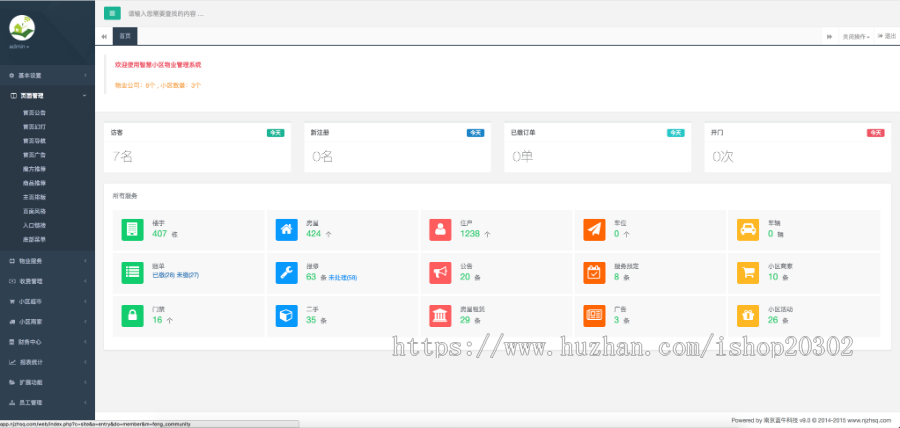The image size is (900, 428).
Task: Click the repair count 63
Action: click(x=311, y=277)
